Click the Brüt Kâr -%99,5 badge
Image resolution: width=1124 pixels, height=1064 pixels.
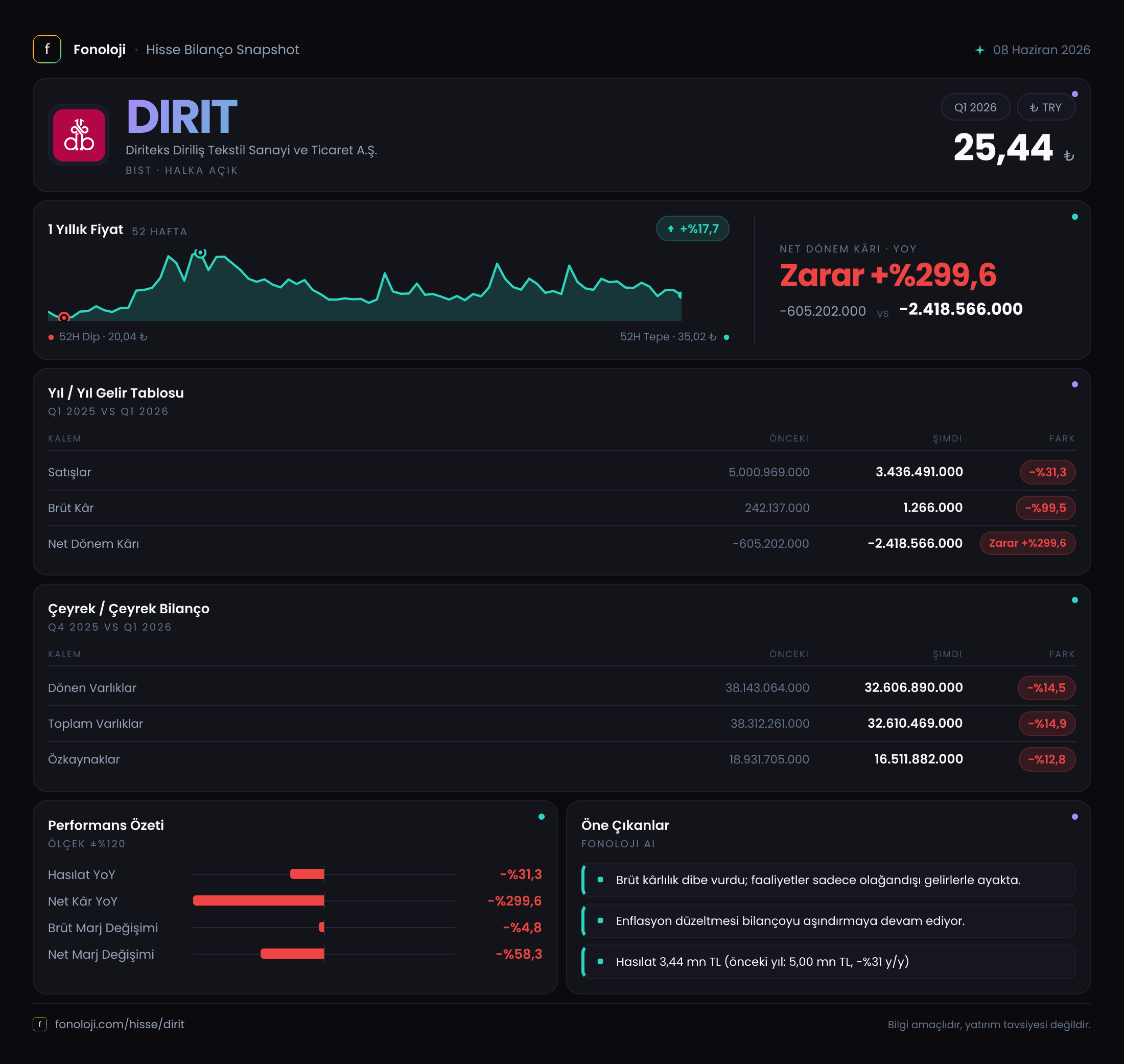point(1045,507)
